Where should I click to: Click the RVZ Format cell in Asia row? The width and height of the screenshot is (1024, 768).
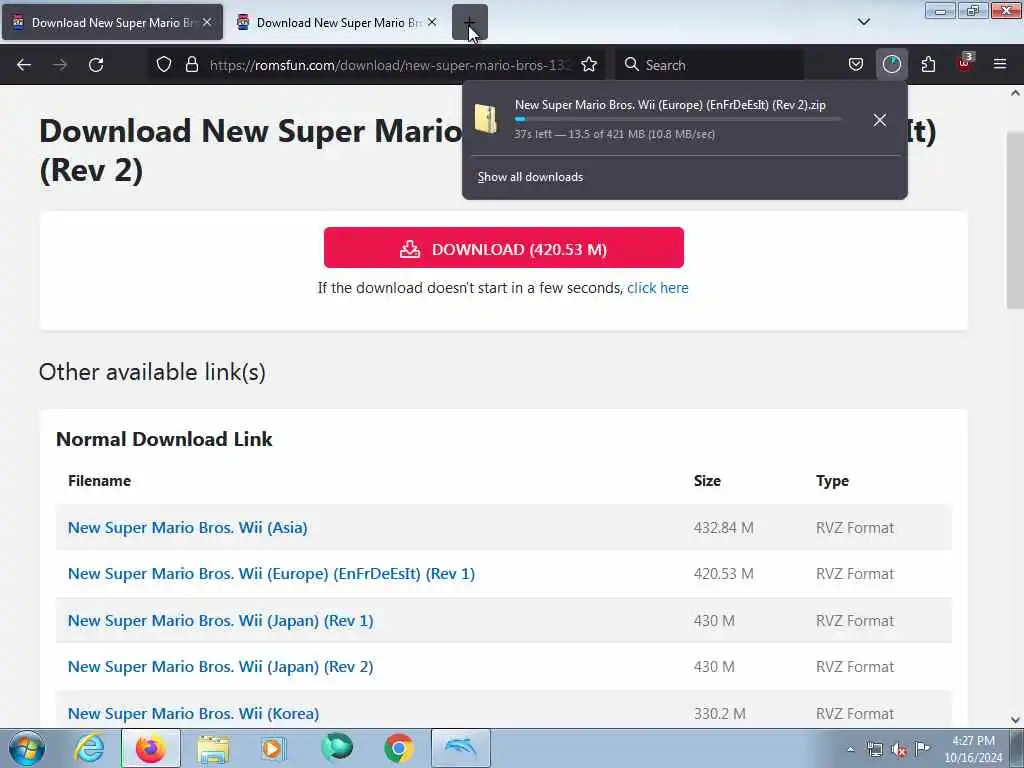[x=855, y=528]
